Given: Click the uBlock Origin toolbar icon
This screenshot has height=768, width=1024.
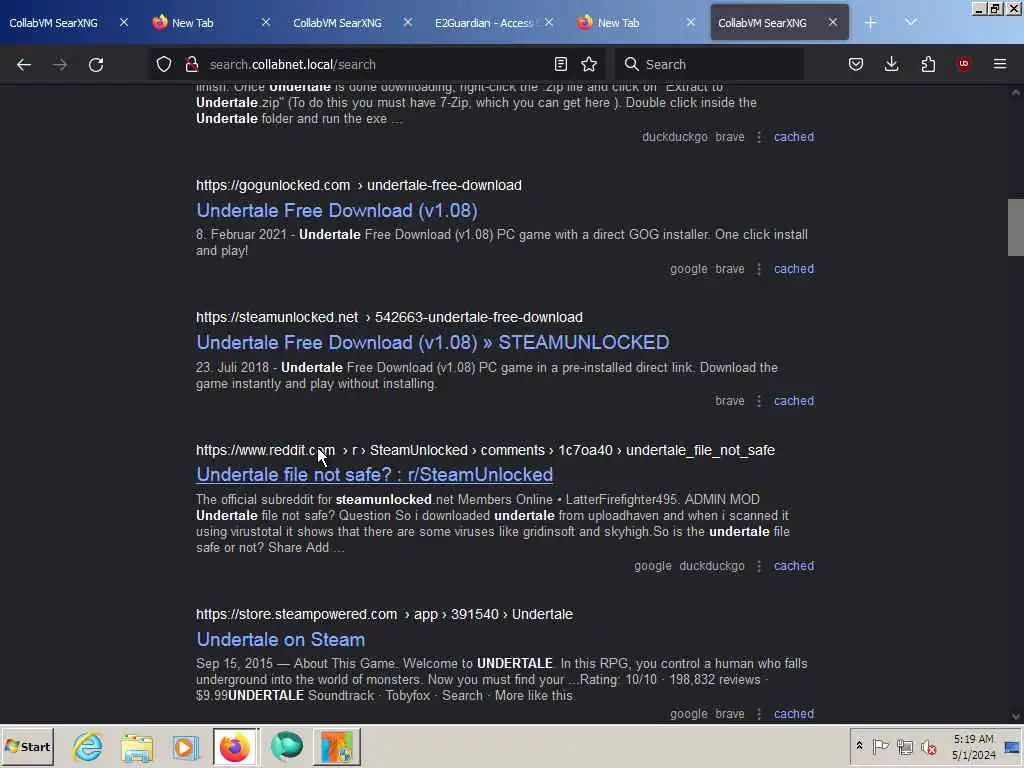Looking at the screenshot, I should tap(963, 63).
